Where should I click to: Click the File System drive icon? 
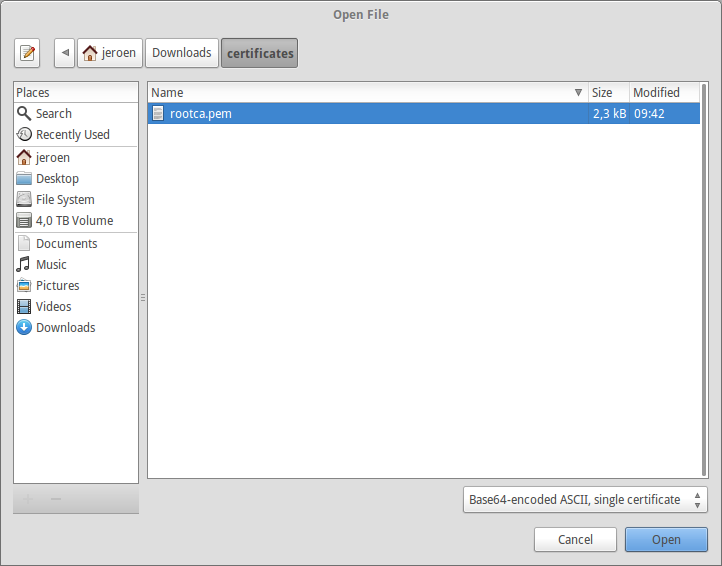(x=24, y=200)
